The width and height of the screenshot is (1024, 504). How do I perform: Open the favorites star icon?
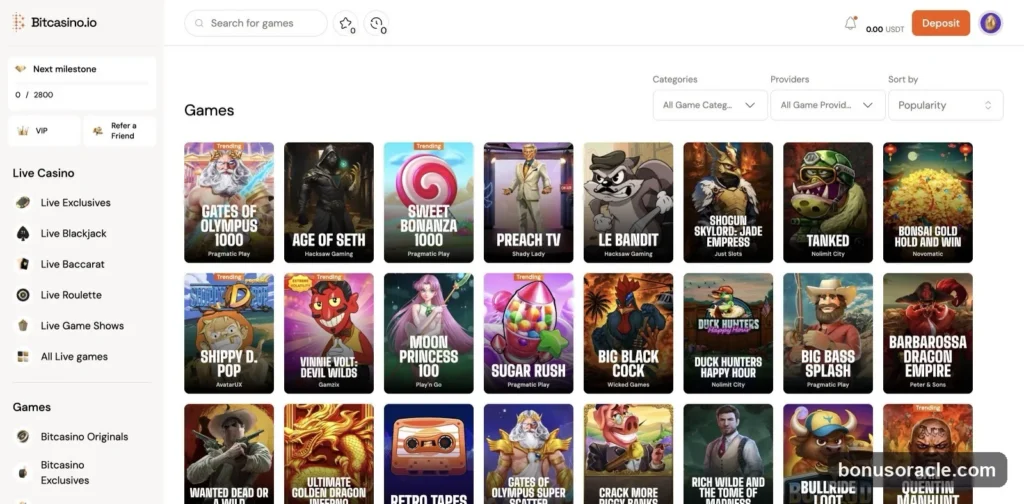pyautogui.click(x=345, y=23)
